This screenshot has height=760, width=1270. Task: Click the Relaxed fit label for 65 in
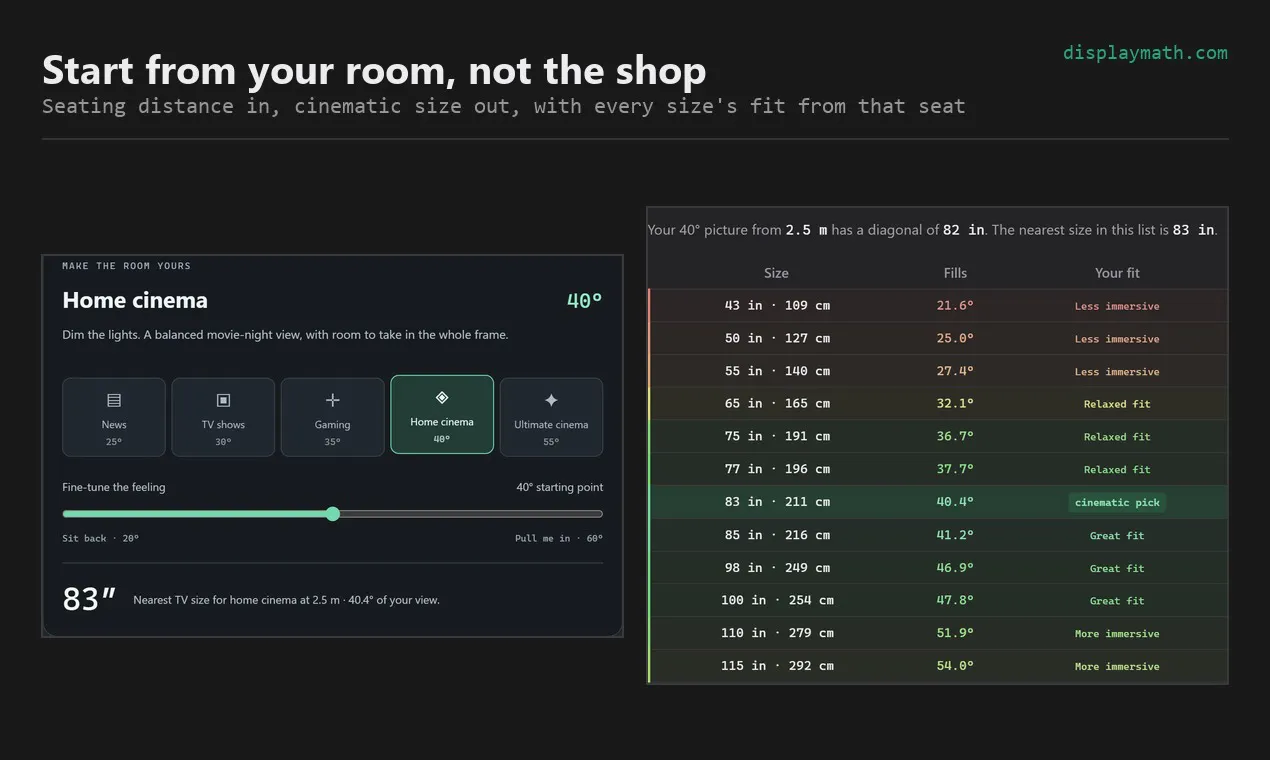1117,404
